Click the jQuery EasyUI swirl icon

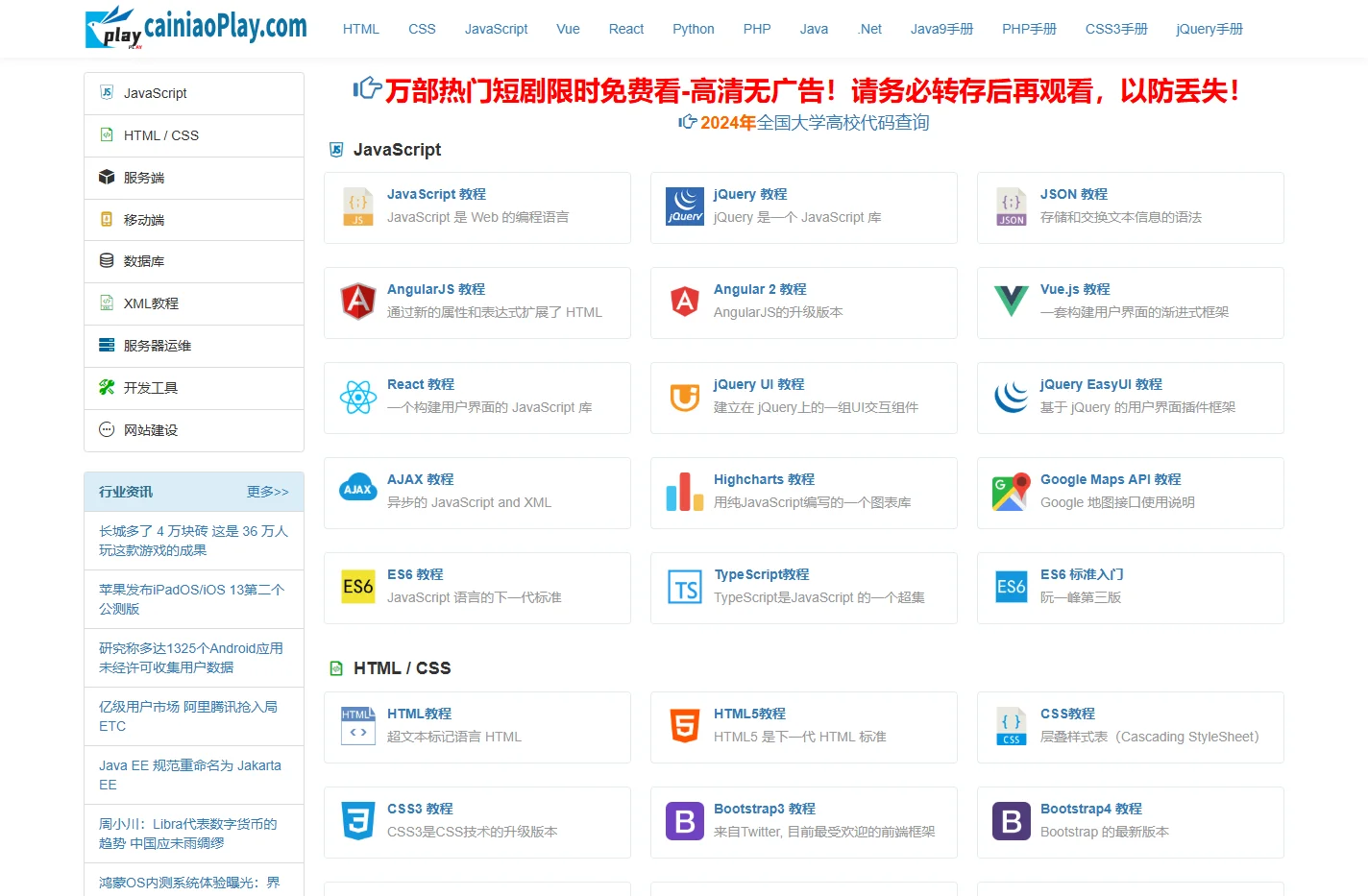tap(1012, 397)
